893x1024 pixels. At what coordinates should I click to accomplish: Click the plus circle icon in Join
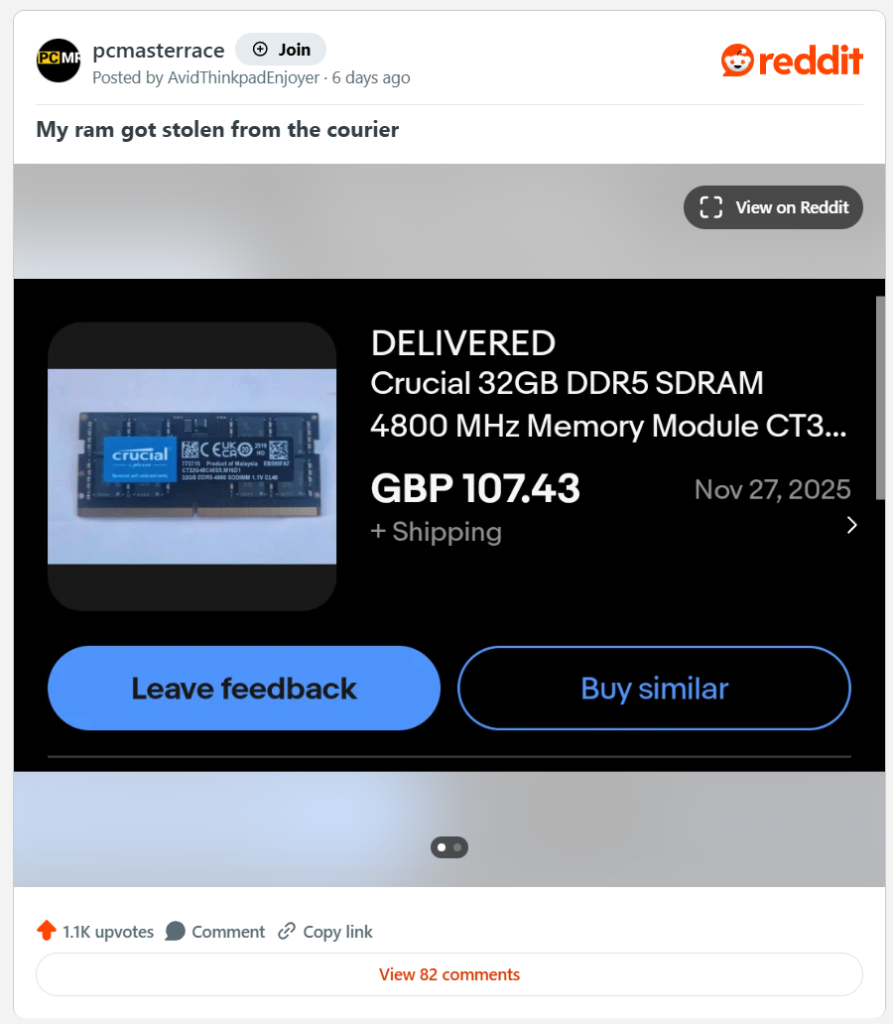coord(260,50)
